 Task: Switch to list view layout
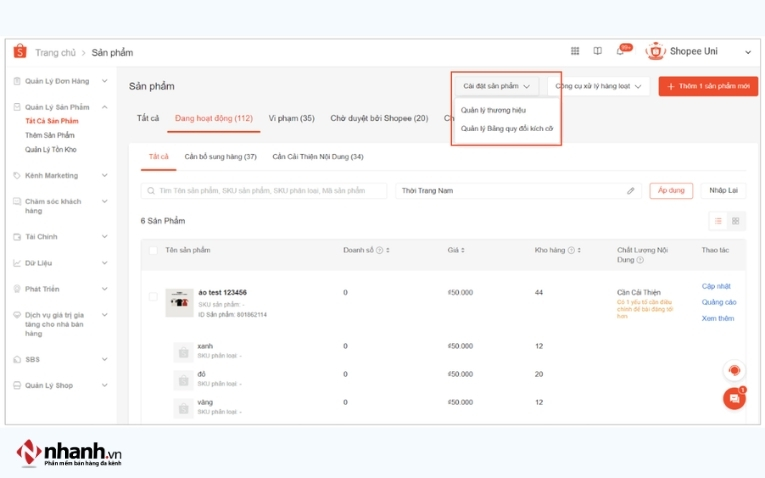point(718,220)
